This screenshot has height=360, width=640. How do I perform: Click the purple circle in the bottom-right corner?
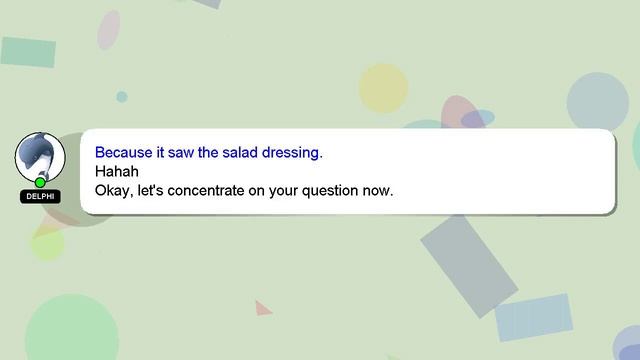click(627, 344)
